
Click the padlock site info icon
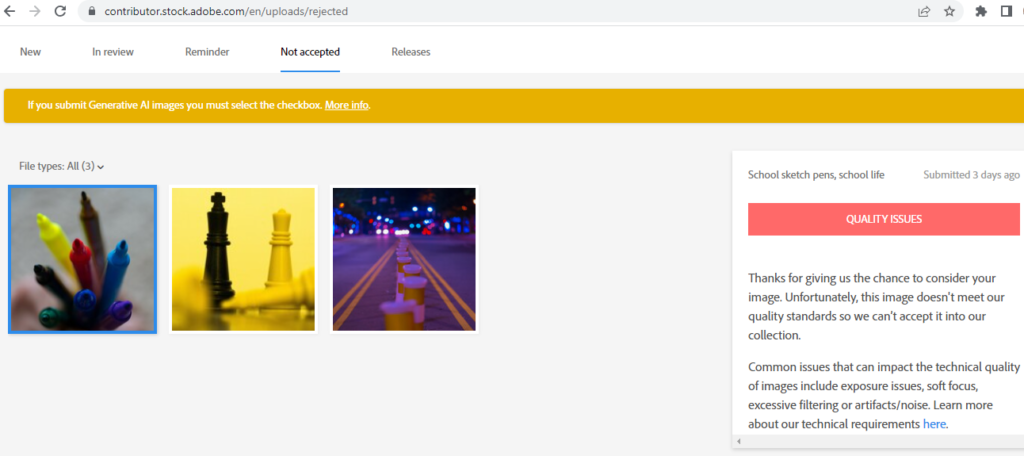pos(91,11)
